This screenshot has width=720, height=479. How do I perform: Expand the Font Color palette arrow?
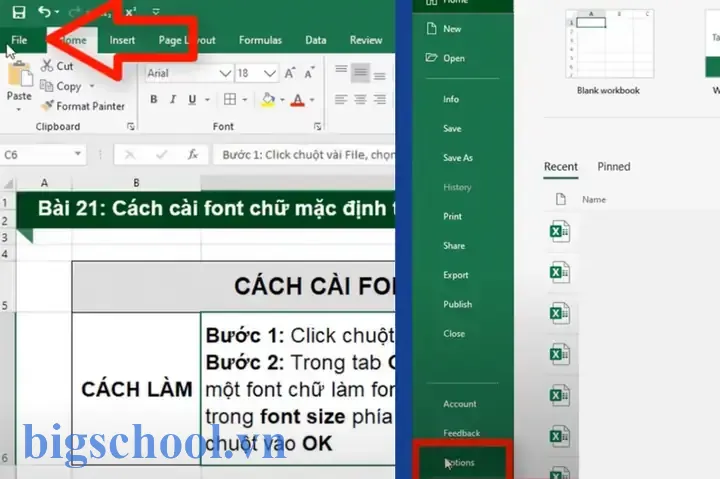pyautogui.click(x=312, y=100)
